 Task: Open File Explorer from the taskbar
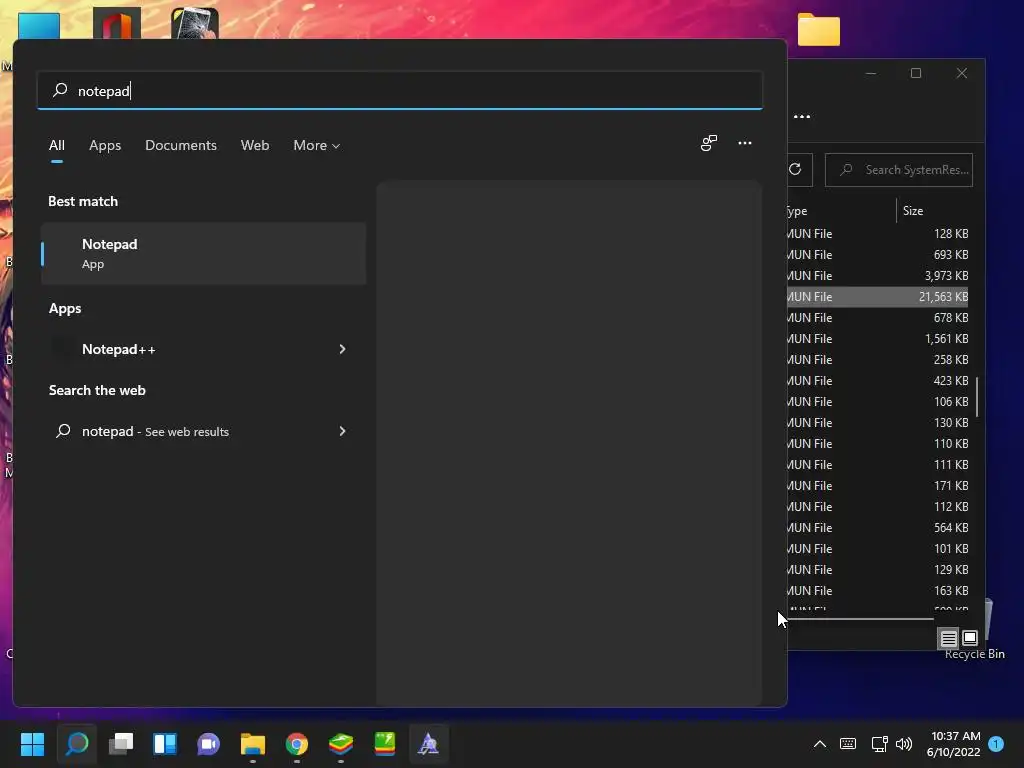253,743
